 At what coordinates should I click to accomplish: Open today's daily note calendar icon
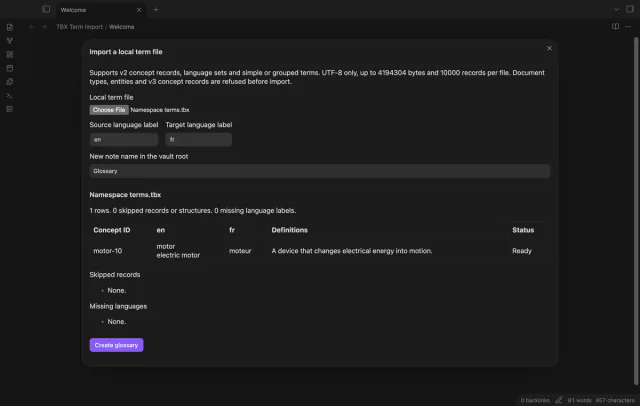click(10, 68)
